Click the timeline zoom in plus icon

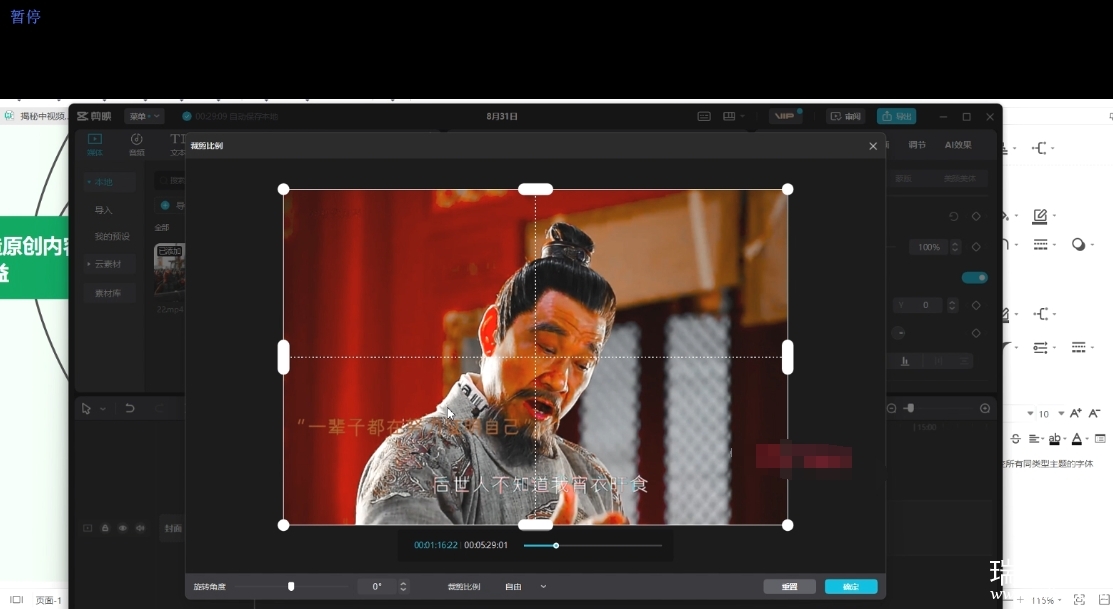(985, 408)
